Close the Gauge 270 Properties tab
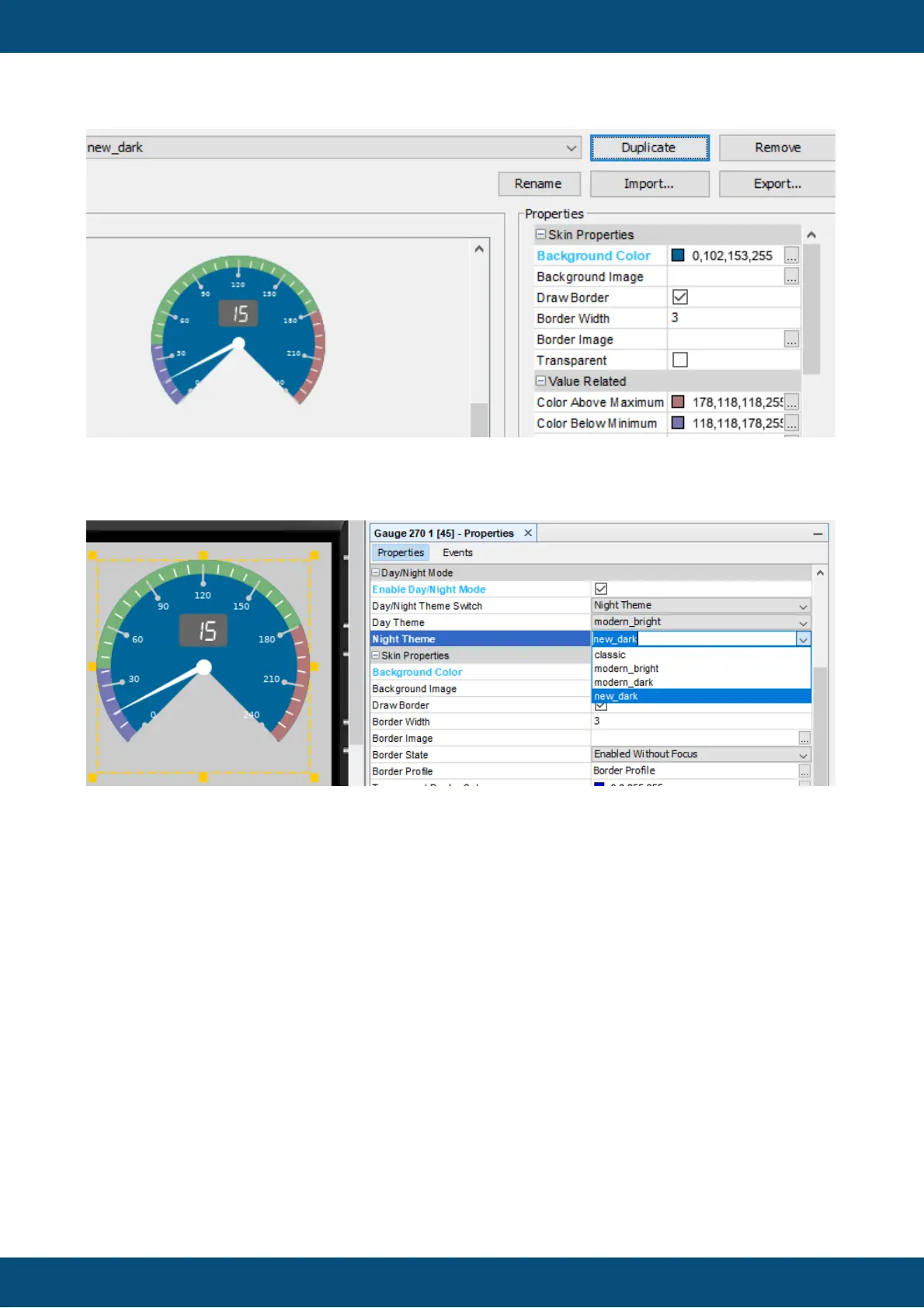The height and width of the screenshot is (1308, 924). [528, 533]
